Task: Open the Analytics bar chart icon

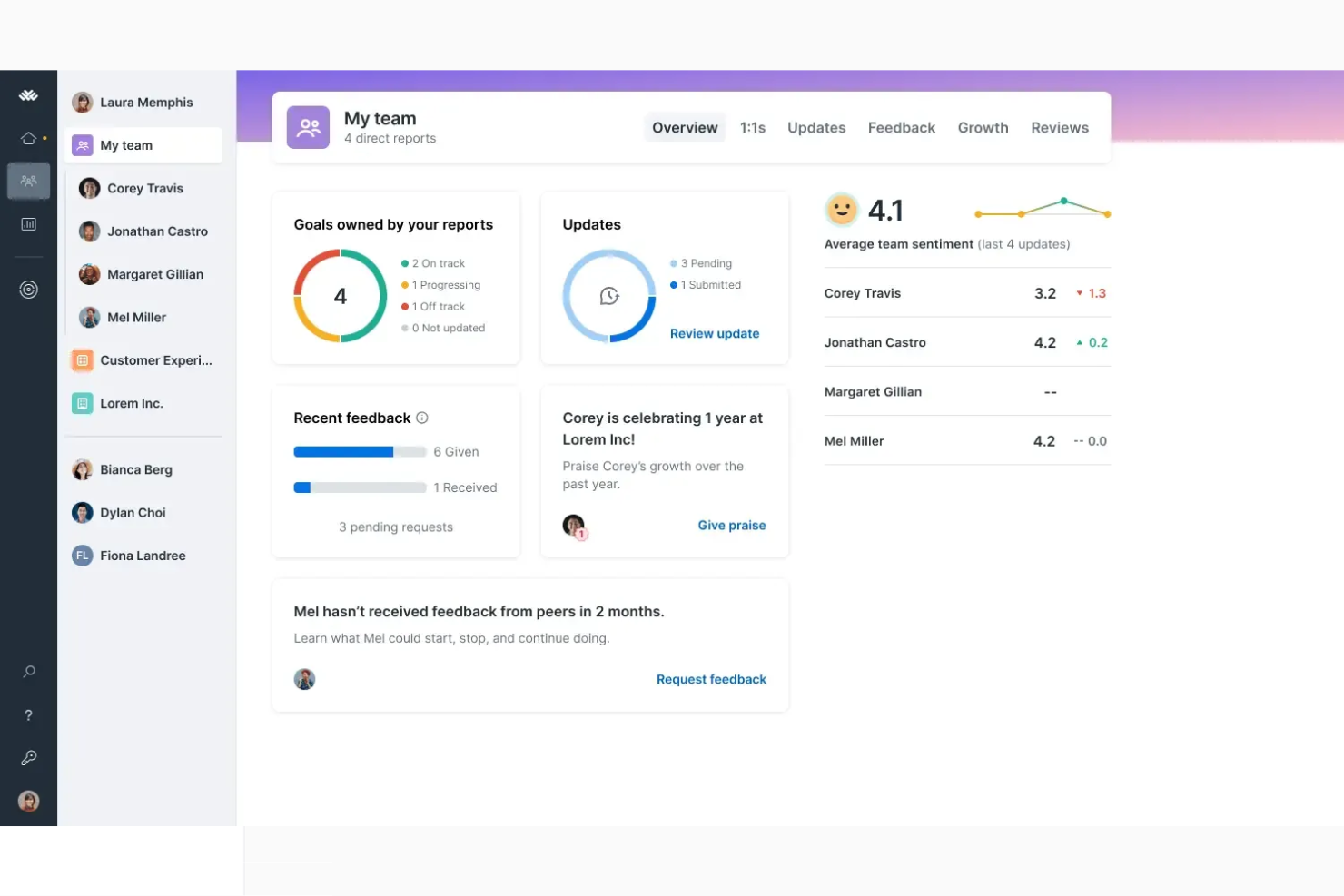Action: click(x=28, y=223)
